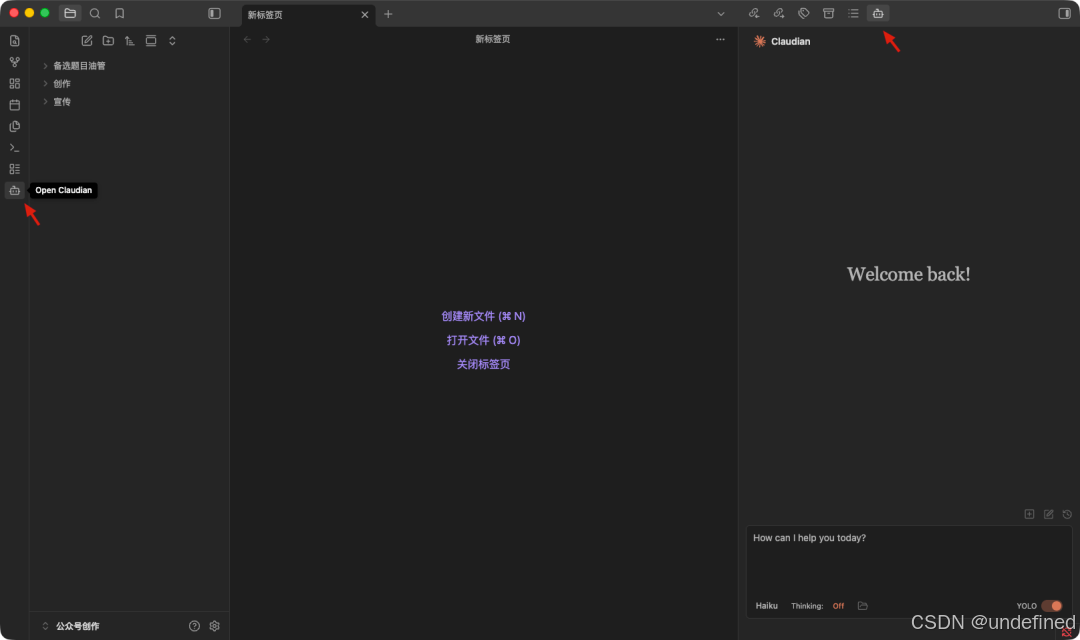The width and height of the screenshot is (1080, 640).
Task: Open the outgoing links panel icon
Action: (x=779, y=13)
